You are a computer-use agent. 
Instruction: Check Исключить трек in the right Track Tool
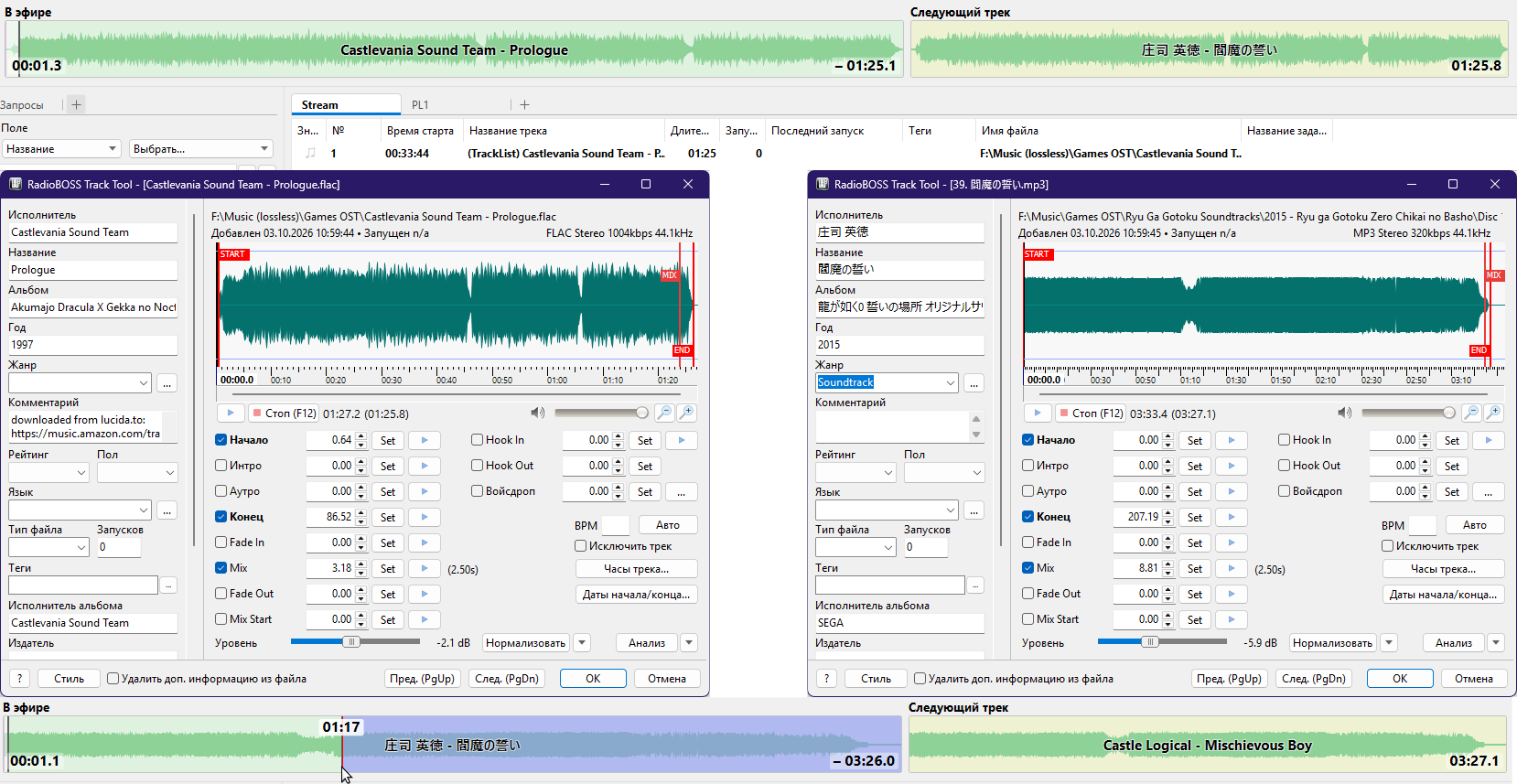tap(1387, 546)
